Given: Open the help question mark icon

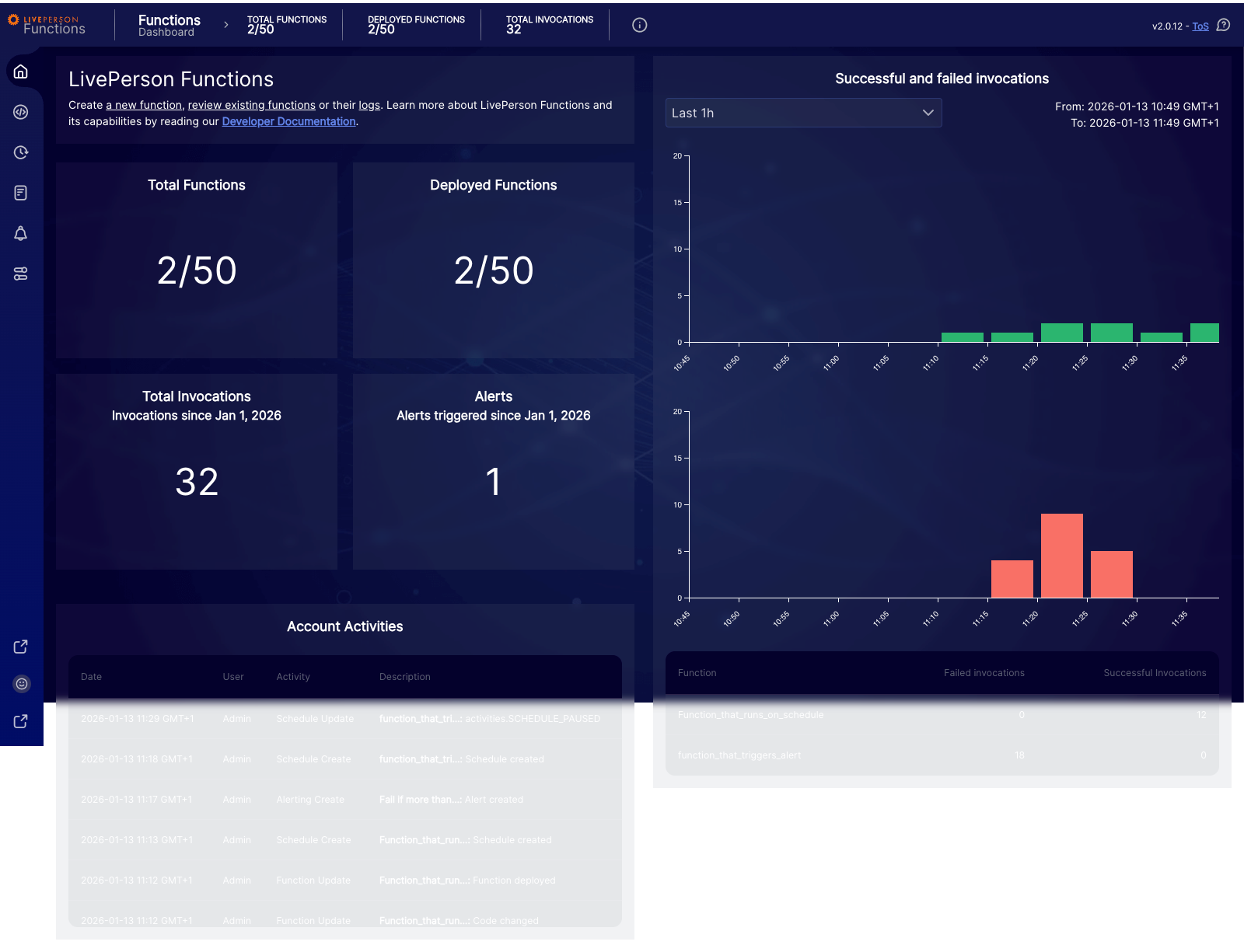Looking at the screenshot, I should coord(1223,25).
